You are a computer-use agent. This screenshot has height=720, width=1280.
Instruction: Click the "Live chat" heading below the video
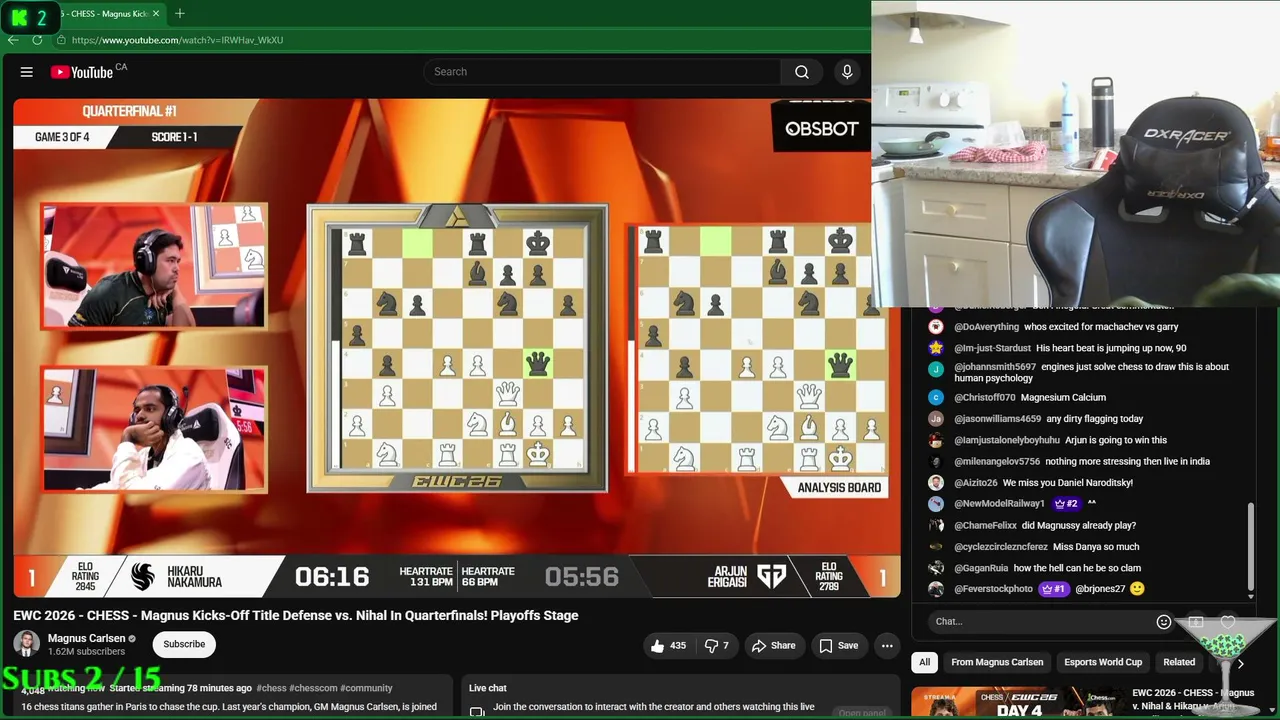(x=488, y=688)
